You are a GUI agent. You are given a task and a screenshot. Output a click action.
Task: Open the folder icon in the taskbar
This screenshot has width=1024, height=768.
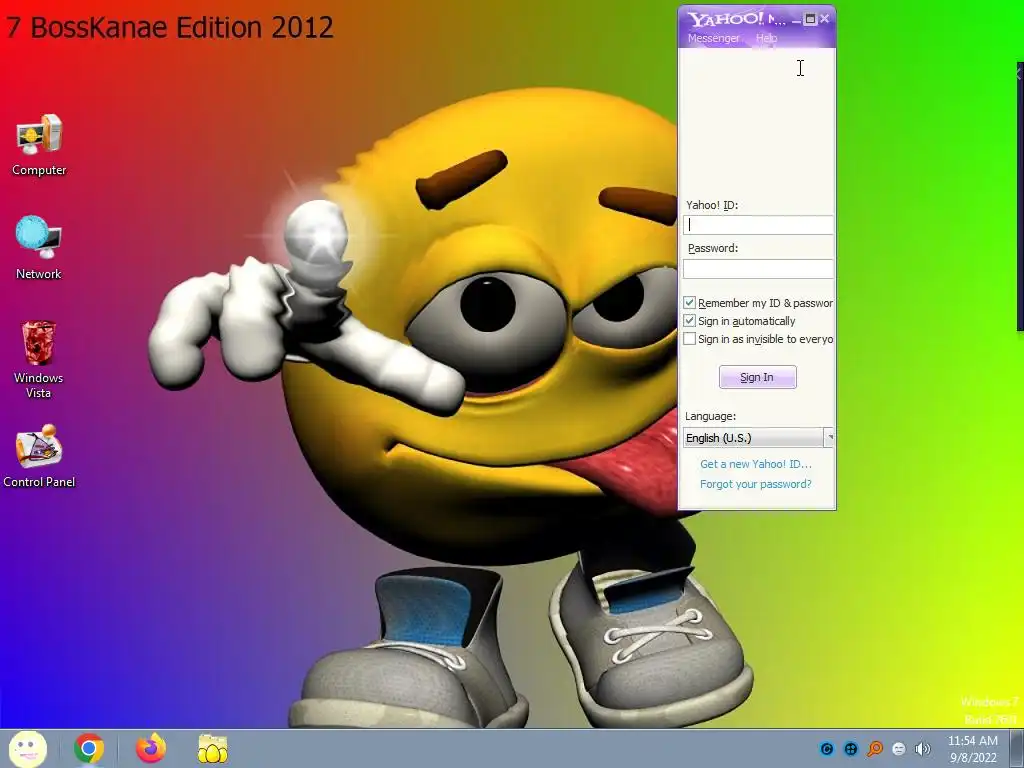tap(213, 749)
